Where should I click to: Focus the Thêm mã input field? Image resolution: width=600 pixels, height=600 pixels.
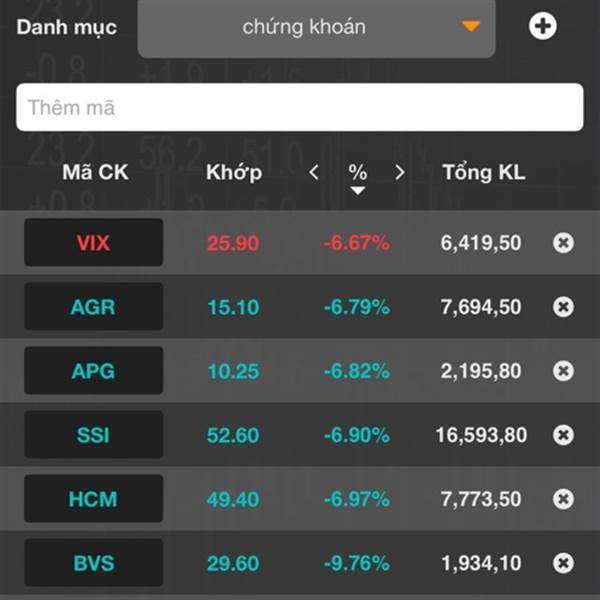(300, 107)
